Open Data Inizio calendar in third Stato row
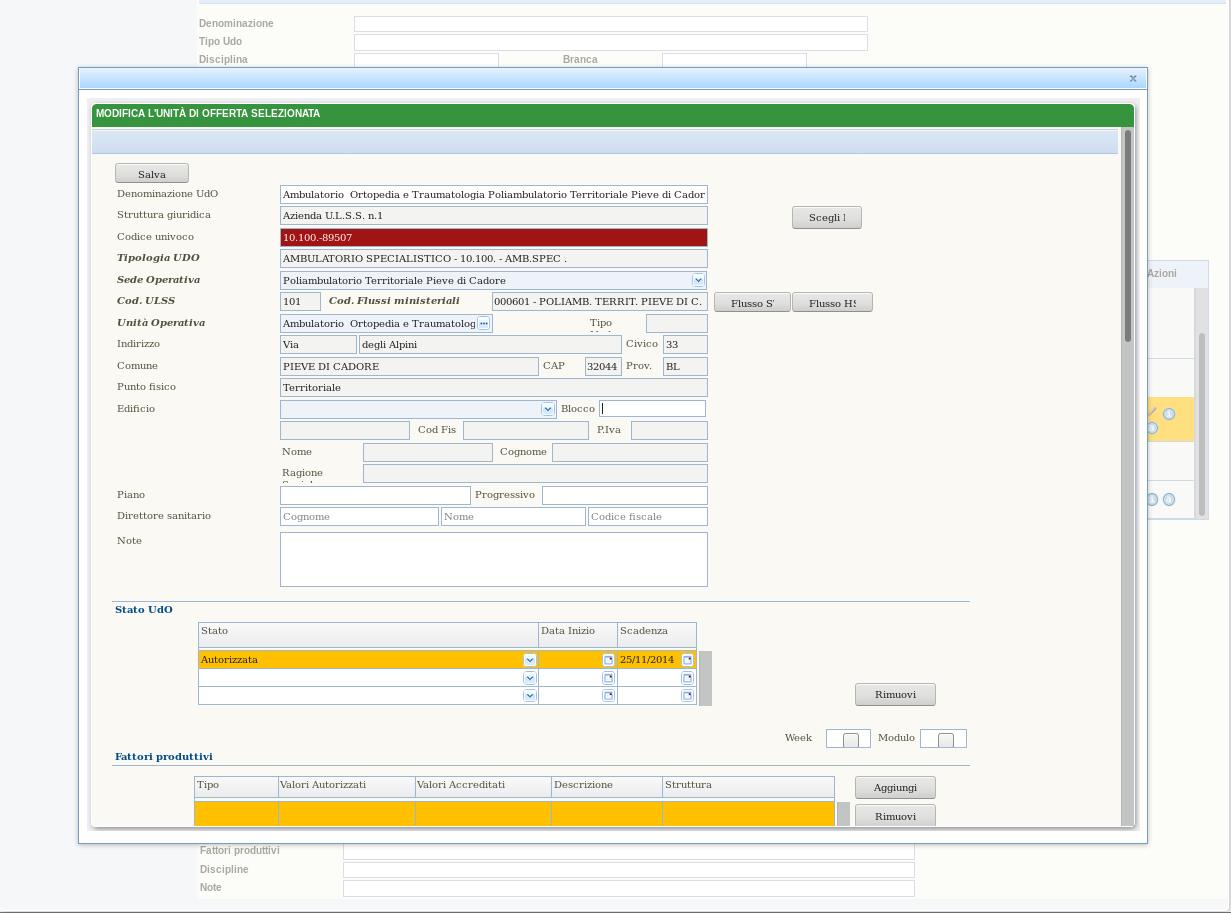The image size is (1231, 913). 607,695
